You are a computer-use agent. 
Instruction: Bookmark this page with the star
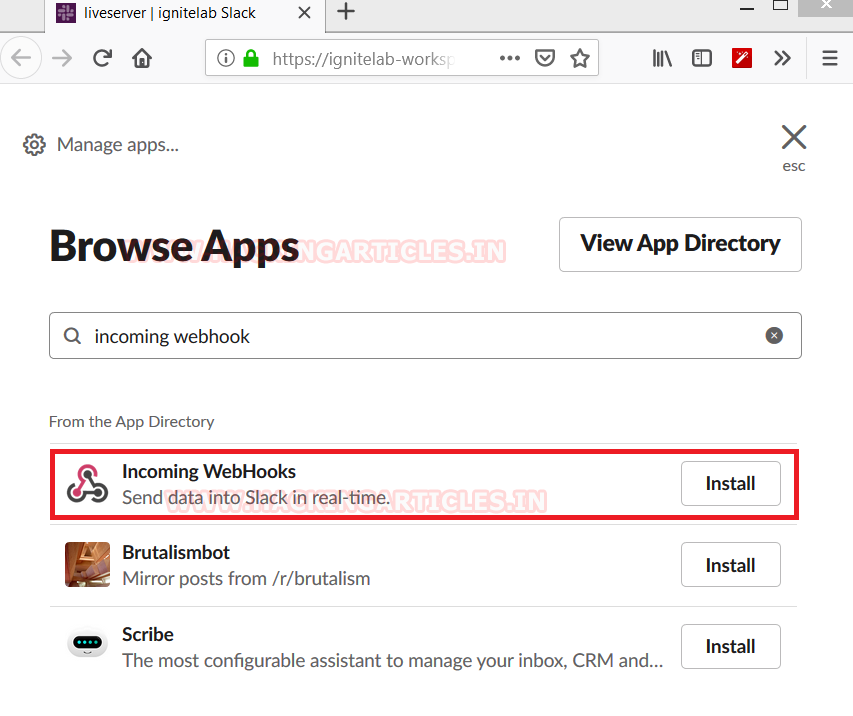pos(580,58)
